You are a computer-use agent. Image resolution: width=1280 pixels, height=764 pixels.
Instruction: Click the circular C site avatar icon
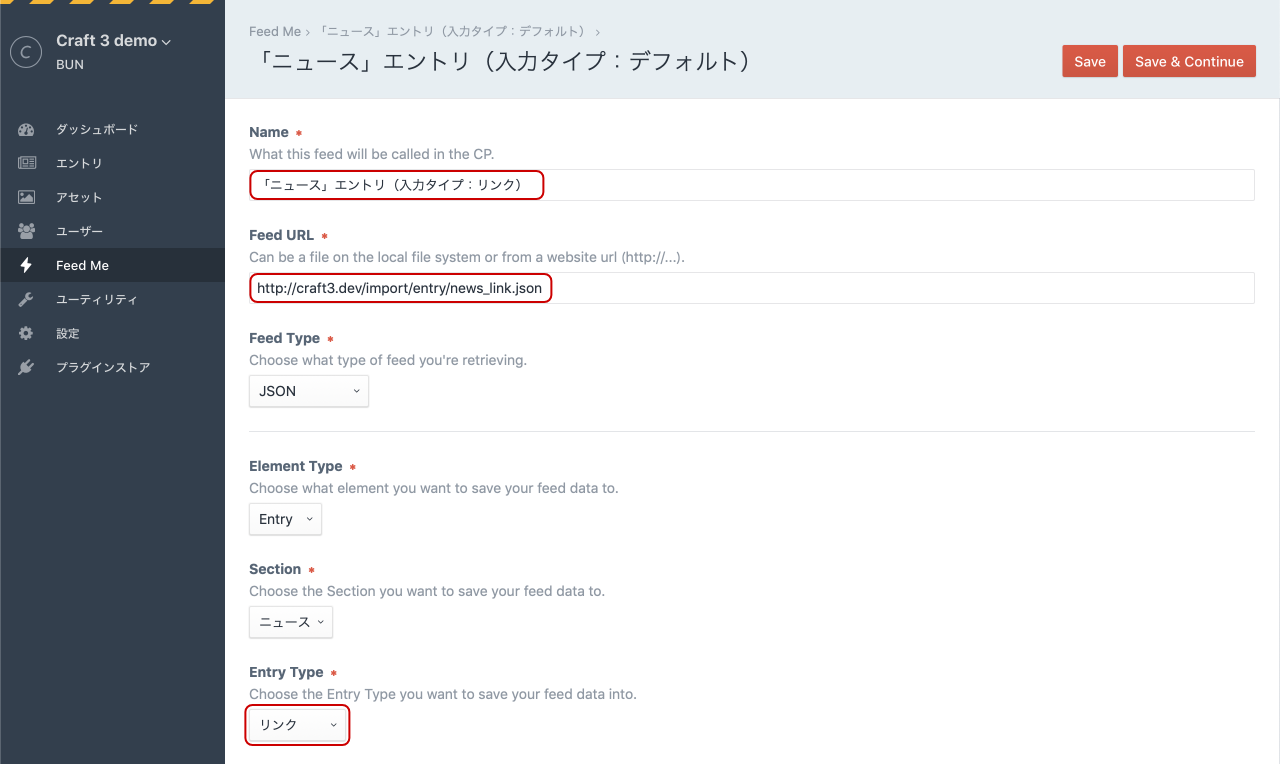(x=25, y=52)
